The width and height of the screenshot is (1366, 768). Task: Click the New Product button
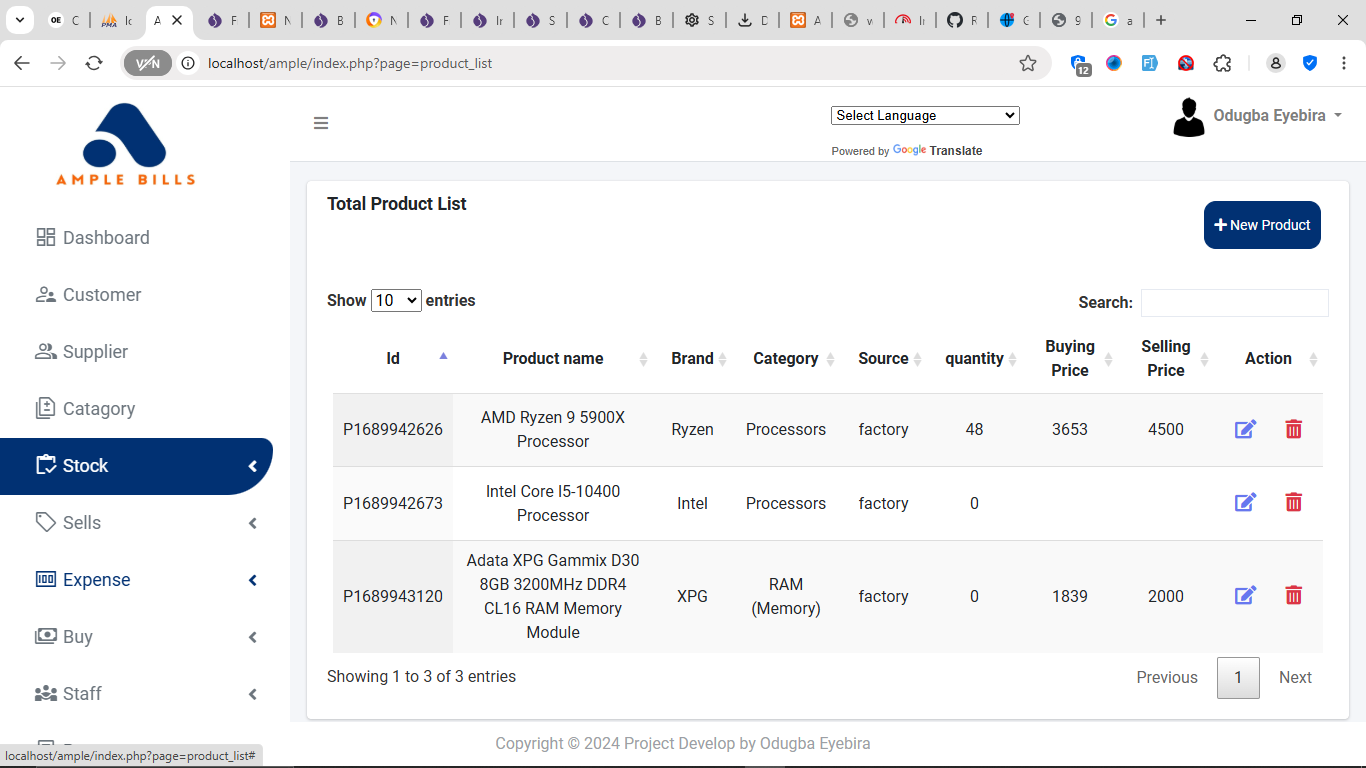pos(1262,225)
